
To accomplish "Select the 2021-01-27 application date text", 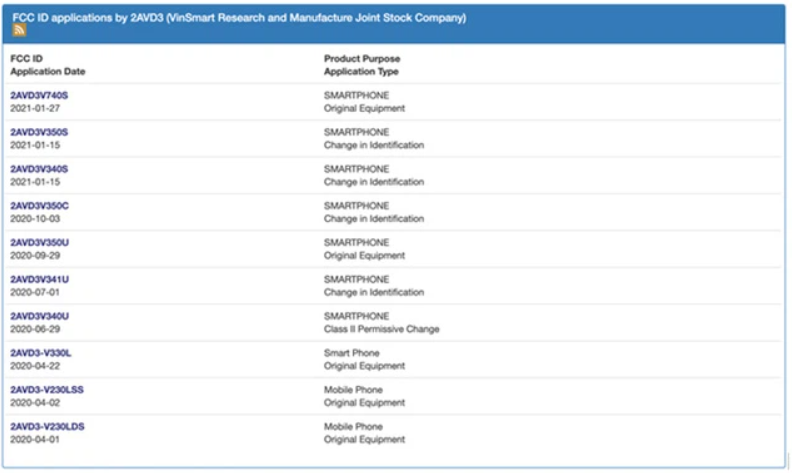I will pyautogui.click(x=35, y=109).
